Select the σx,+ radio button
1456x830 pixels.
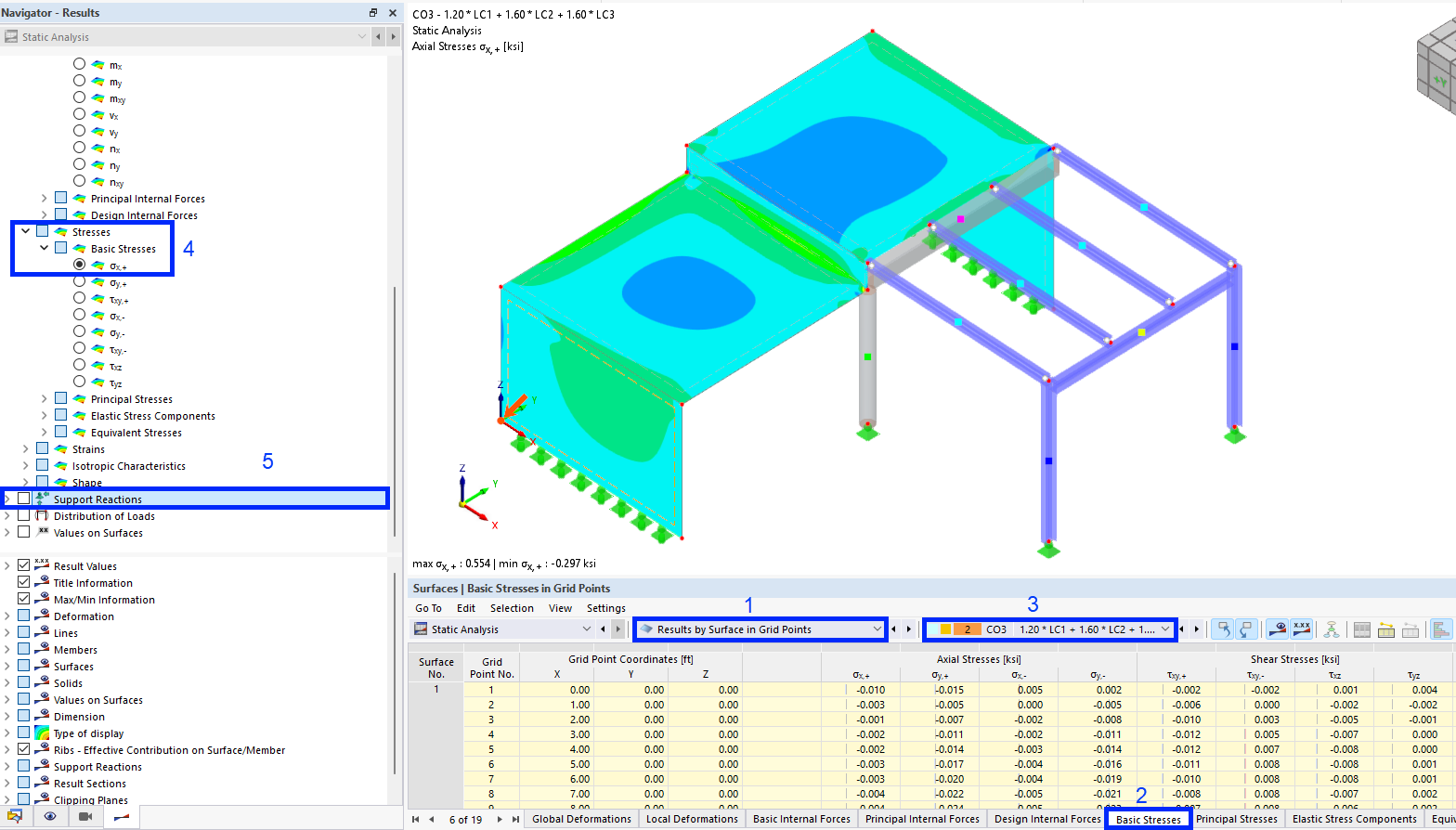tap(79, 265)
